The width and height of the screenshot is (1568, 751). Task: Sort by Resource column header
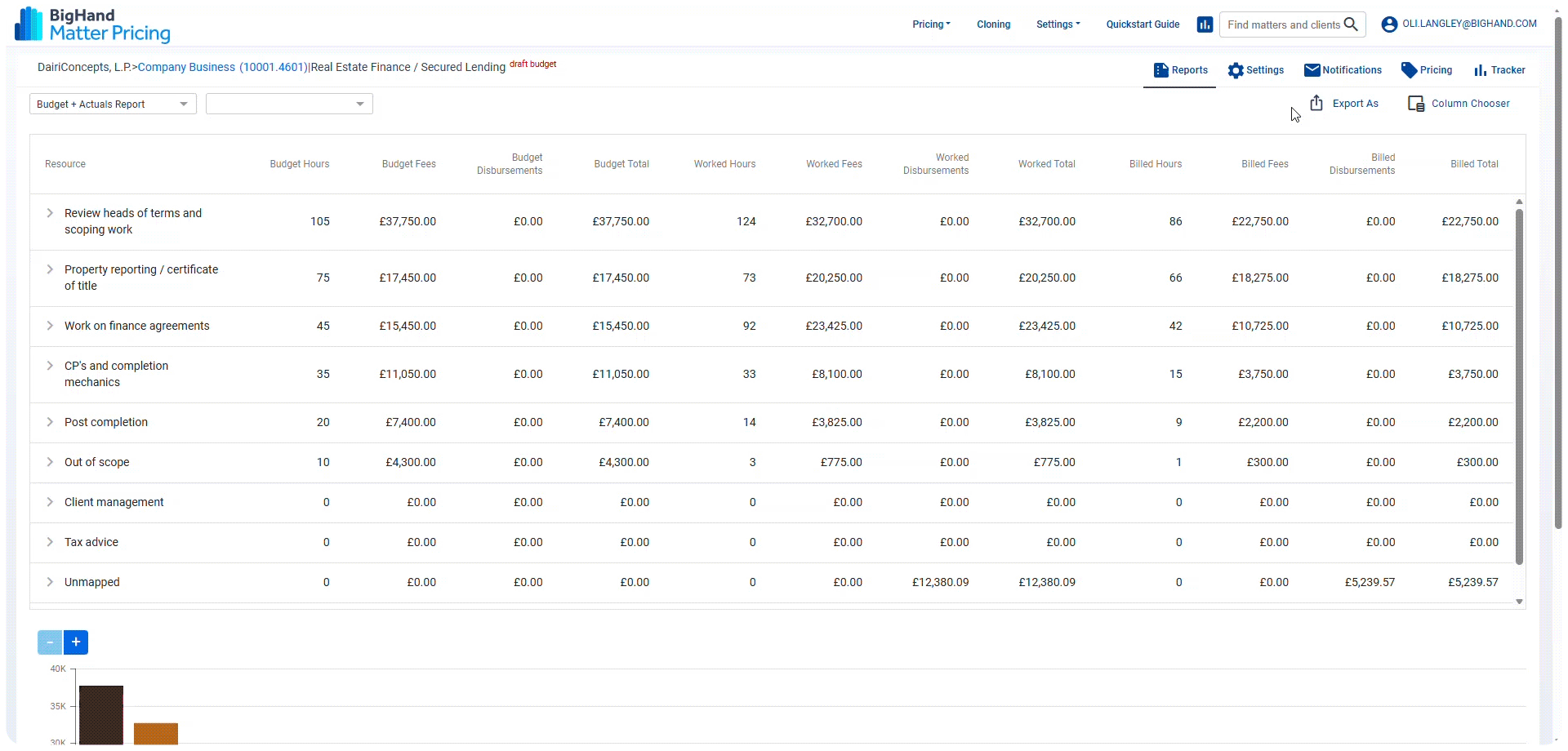point(65,164)
